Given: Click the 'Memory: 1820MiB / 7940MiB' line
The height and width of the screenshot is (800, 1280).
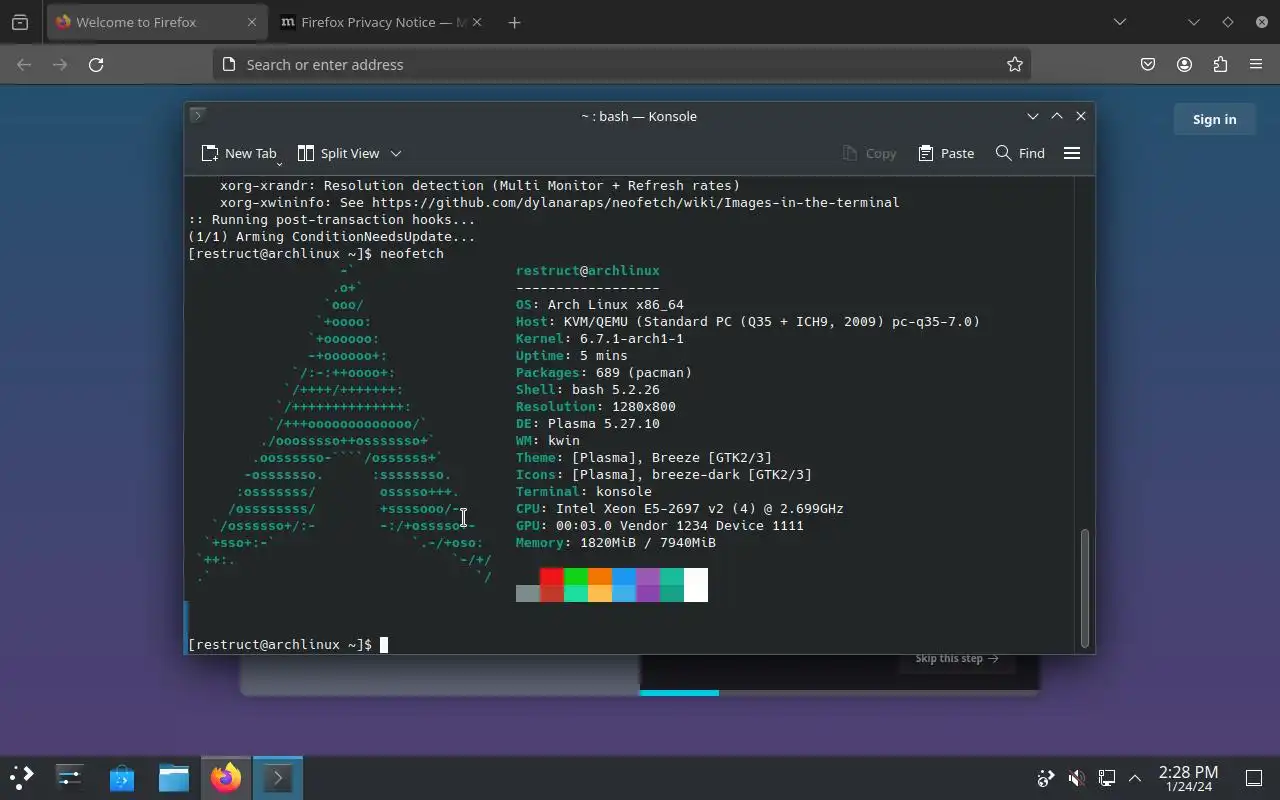Looking at the screenshot, I should (616, 543).
